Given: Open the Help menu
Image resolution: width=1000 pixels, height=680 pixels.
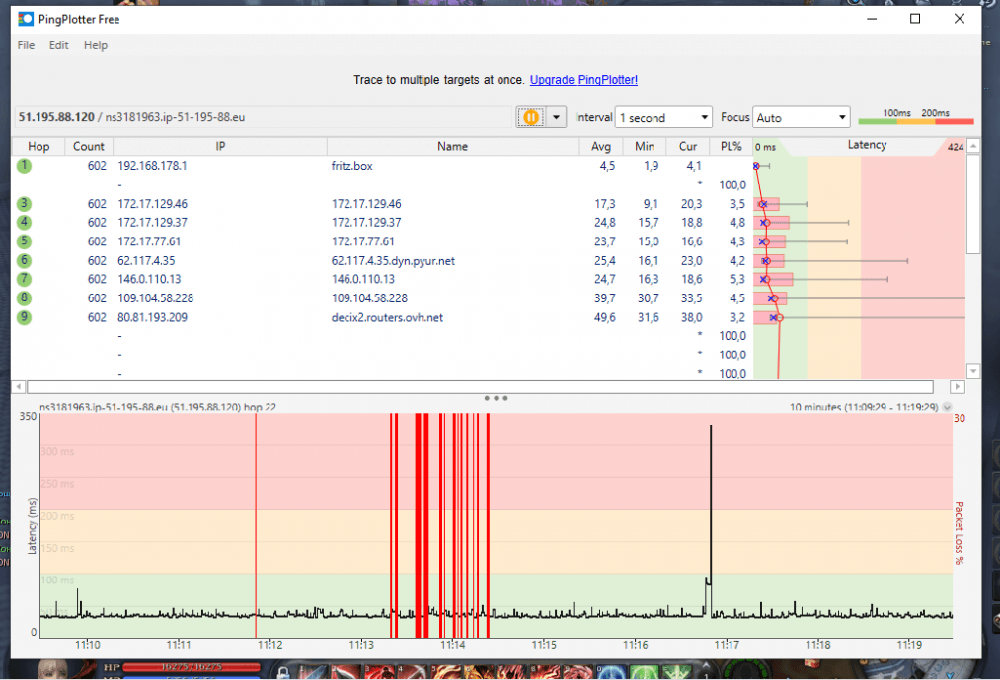Looking at the screenshot, I should [96, 45].
